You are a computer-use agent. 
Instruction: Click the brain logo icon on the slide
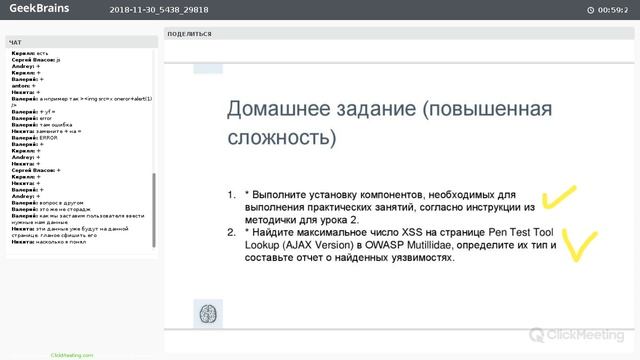point(208,313)
